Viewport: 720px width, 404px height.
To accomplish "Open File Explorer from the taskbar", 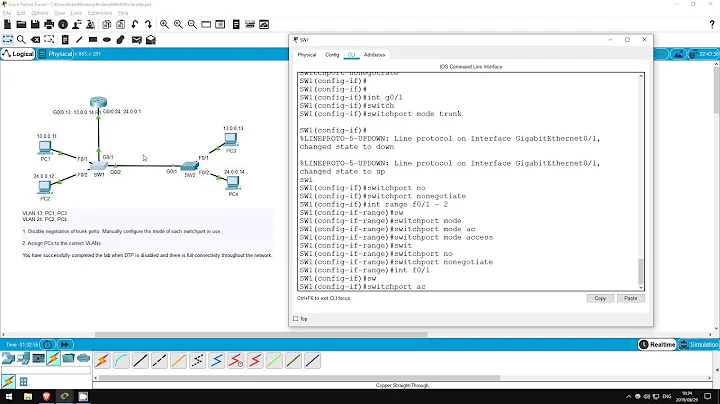I will click(28, 396).
